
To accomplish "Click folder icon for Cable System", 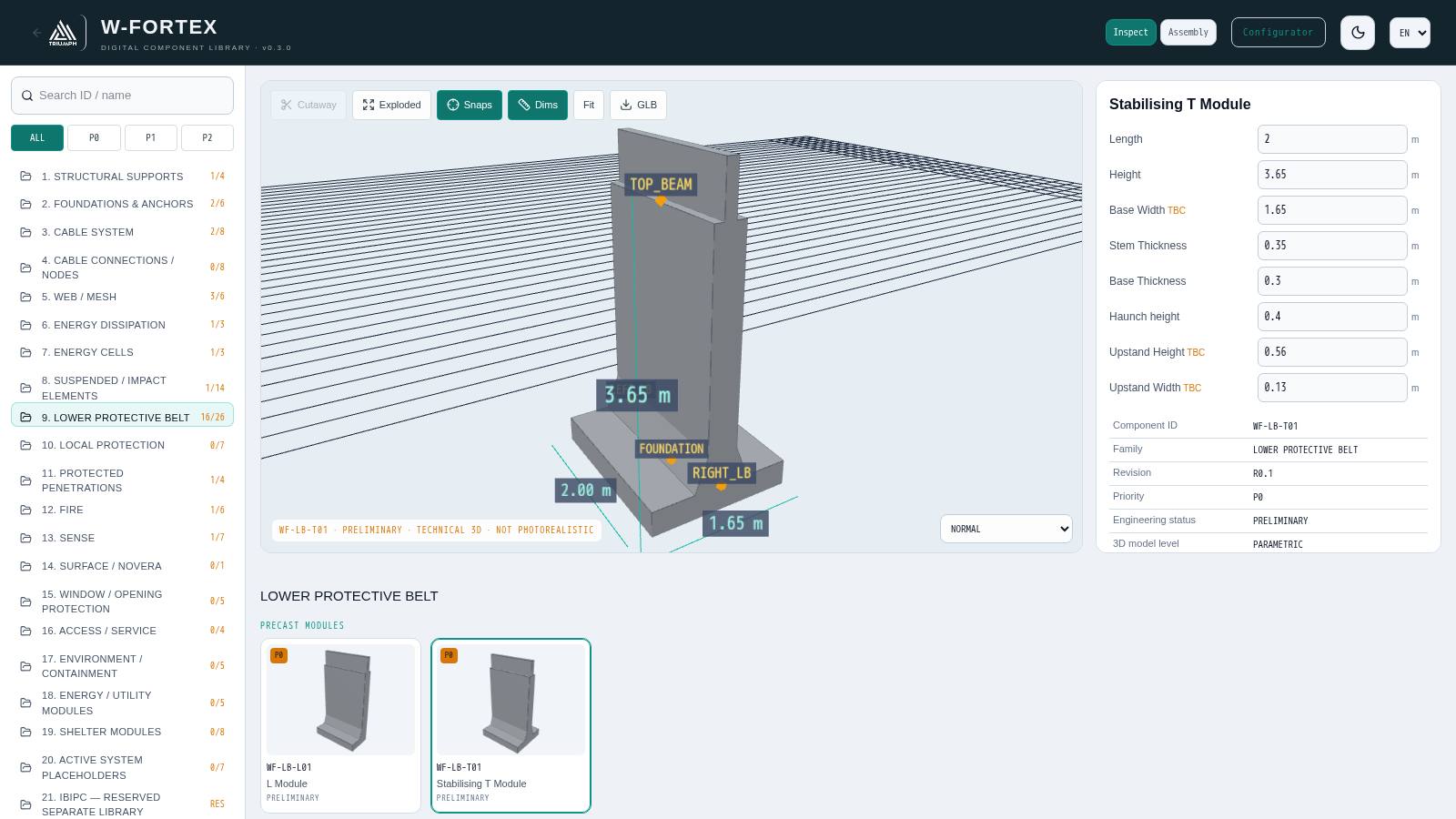I will point(25,232).
